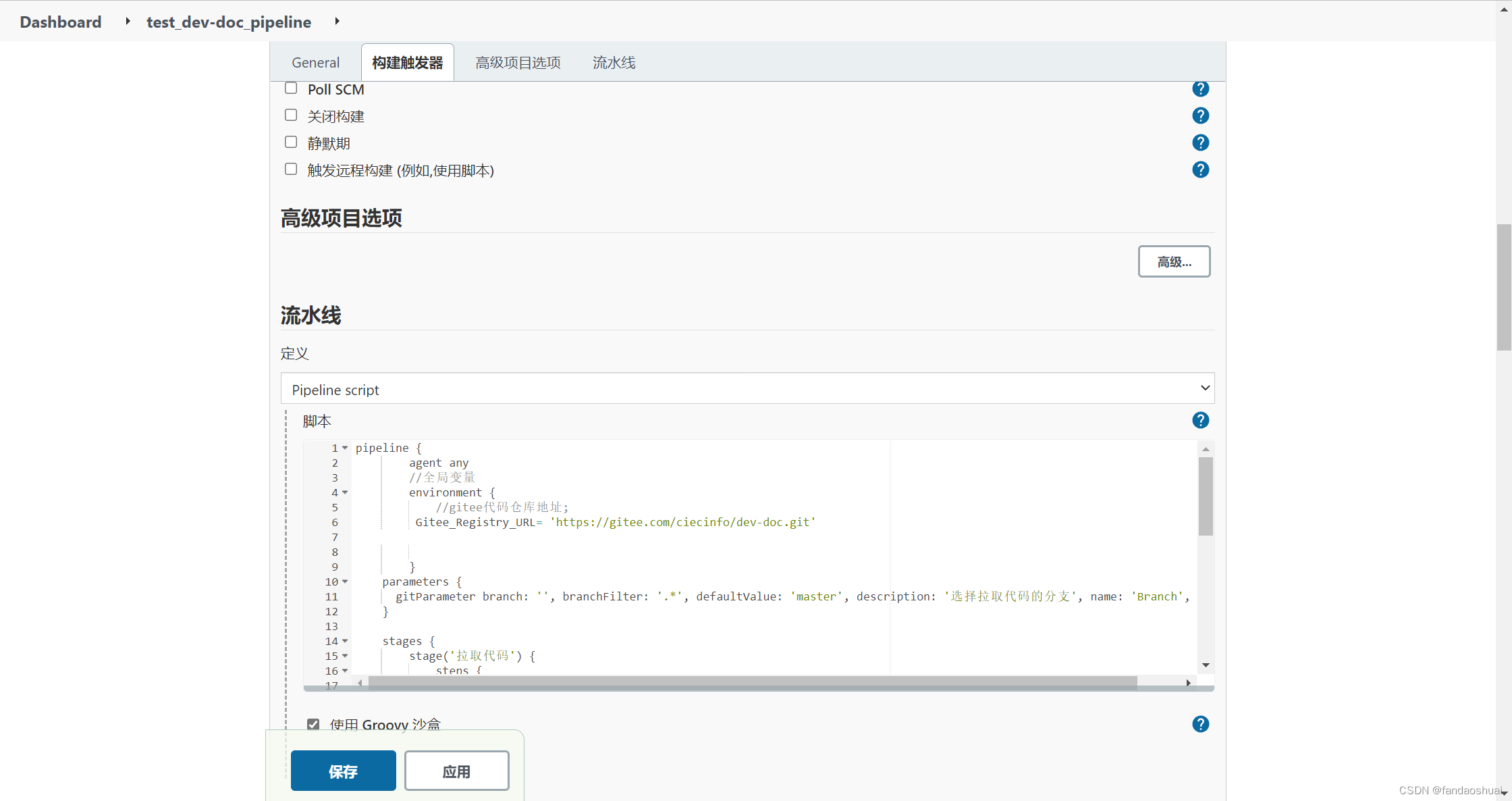1512x801 pixels.
Task: Switch to the 流水线 tab
Action: pyautogui.click(x=613, y=61)
